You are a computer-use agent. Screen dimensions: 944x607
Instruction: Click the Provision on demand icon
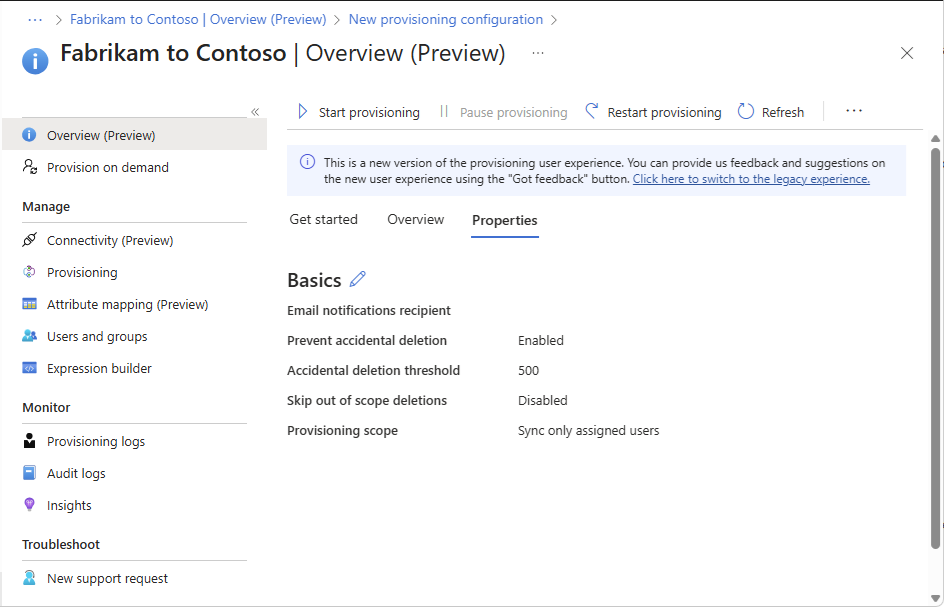(x=30, y=167)
